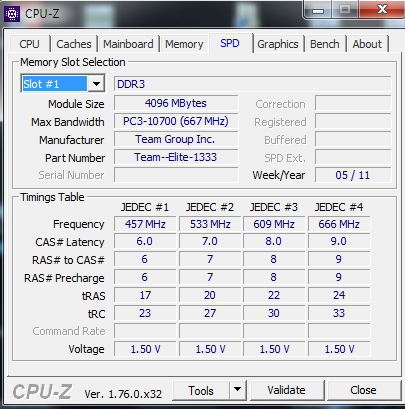The height and width of the screenshot is (409, 405).
Task: Click the tRAS value 17
Action: [x=145, y=295]
